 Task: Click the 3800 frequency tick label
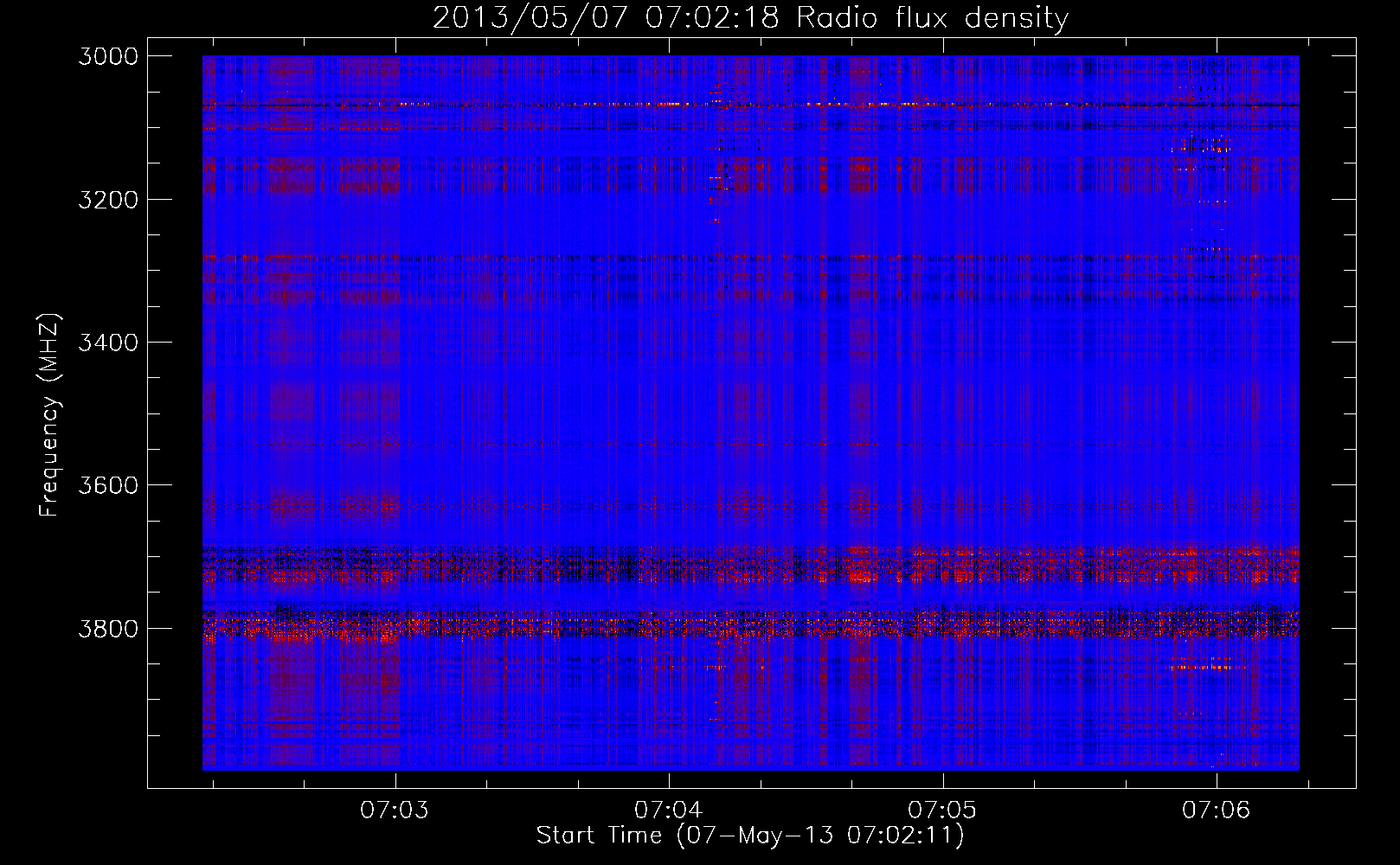[x=108, y=628]
